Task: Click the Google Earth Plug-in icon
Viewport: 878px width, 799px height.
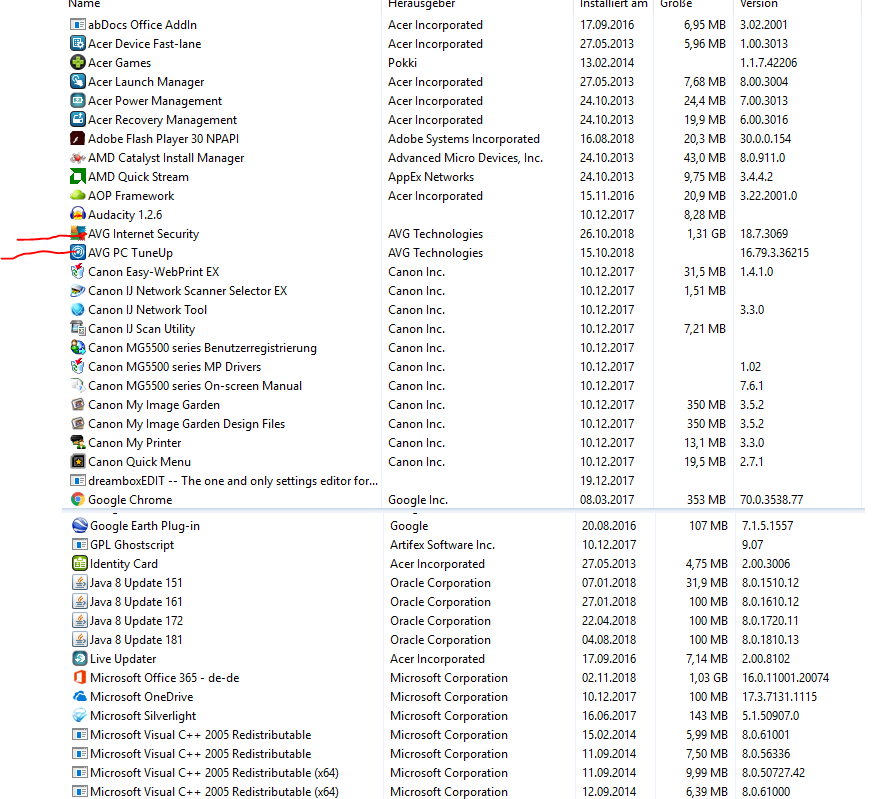Action: point(80,525)
